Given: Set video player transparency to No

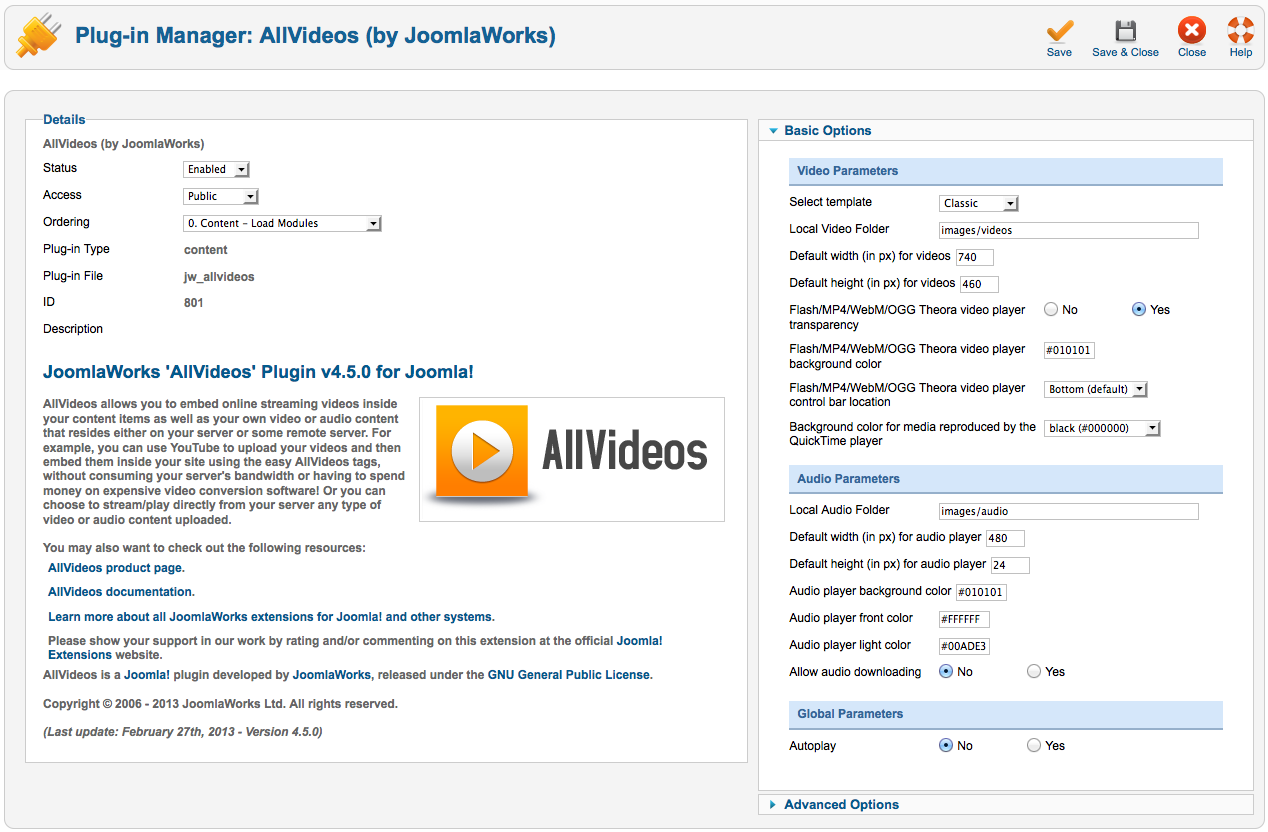Looking at the screenshot, I should pos(1051,310).
